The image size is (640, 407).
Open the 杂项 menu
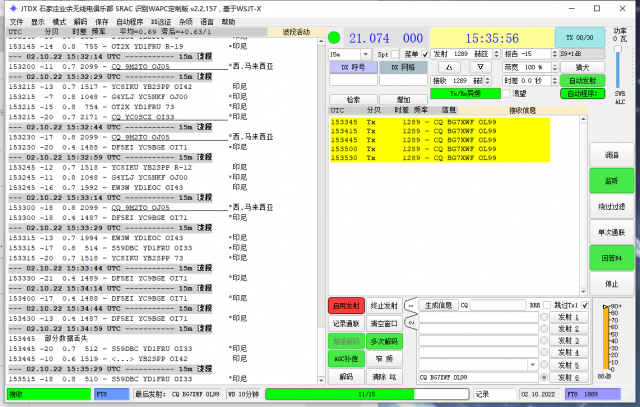[x=185, y=22]
